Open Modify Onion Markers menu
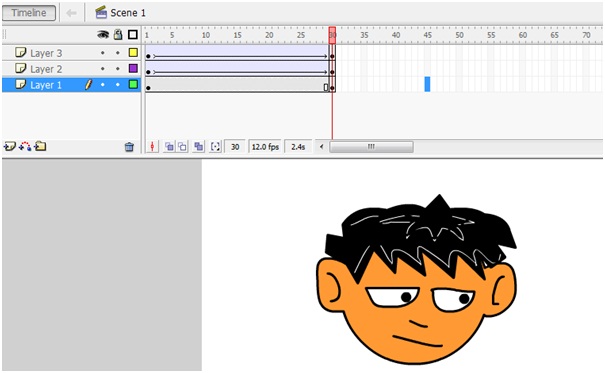The width and height of the screenshot is (605, 373). 215,147
